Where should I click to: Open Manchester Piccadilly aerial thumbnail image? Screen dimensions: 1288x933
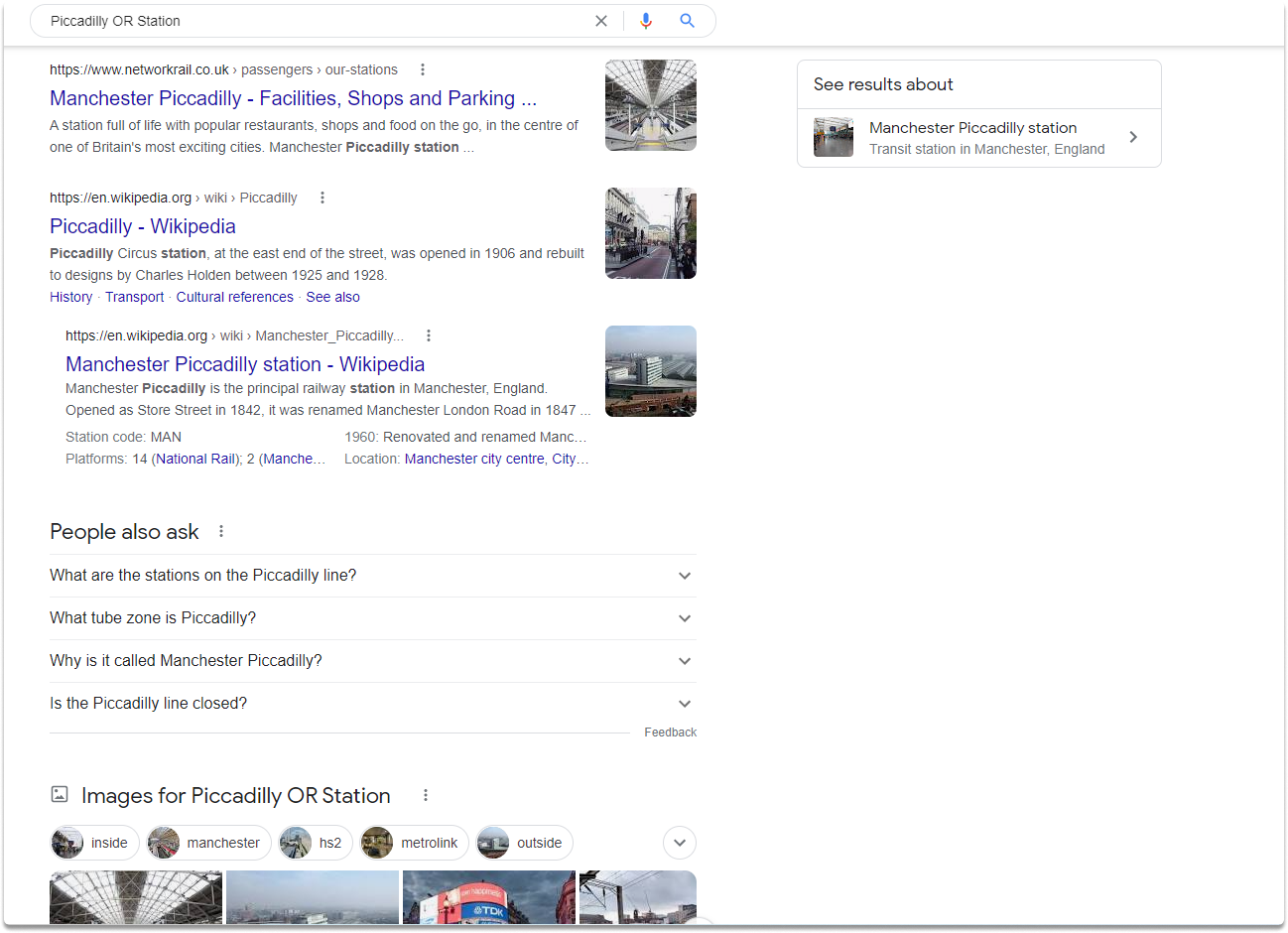(x=651, y=371)
